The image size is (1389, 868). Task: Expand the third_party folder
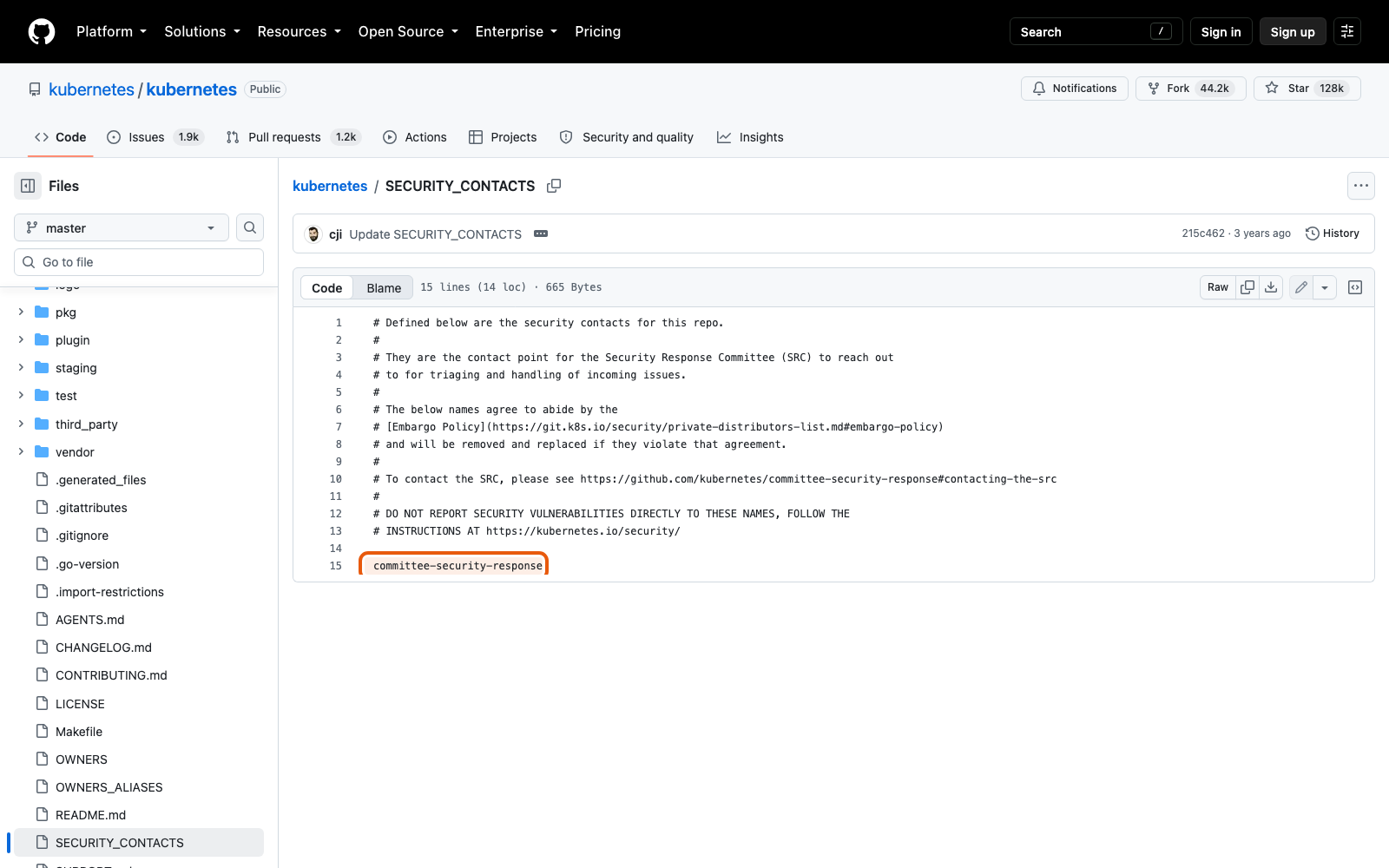click(x=21, y=424)
